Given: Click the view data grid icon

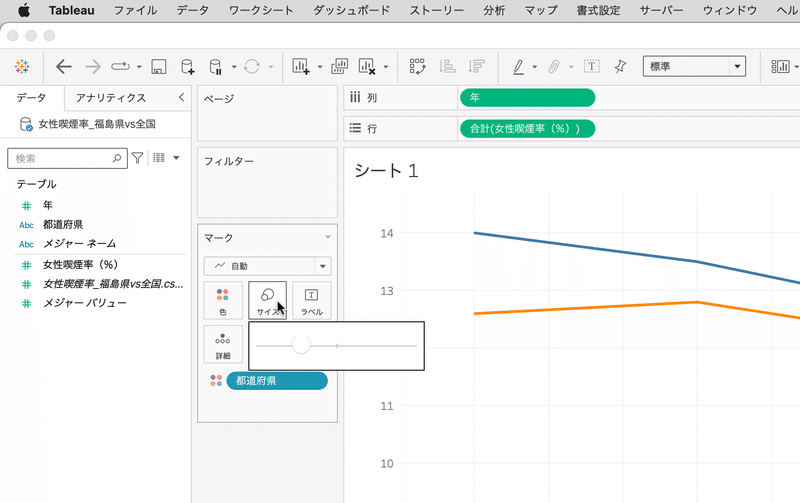Looking at the screenshot, I should [159, 158].
